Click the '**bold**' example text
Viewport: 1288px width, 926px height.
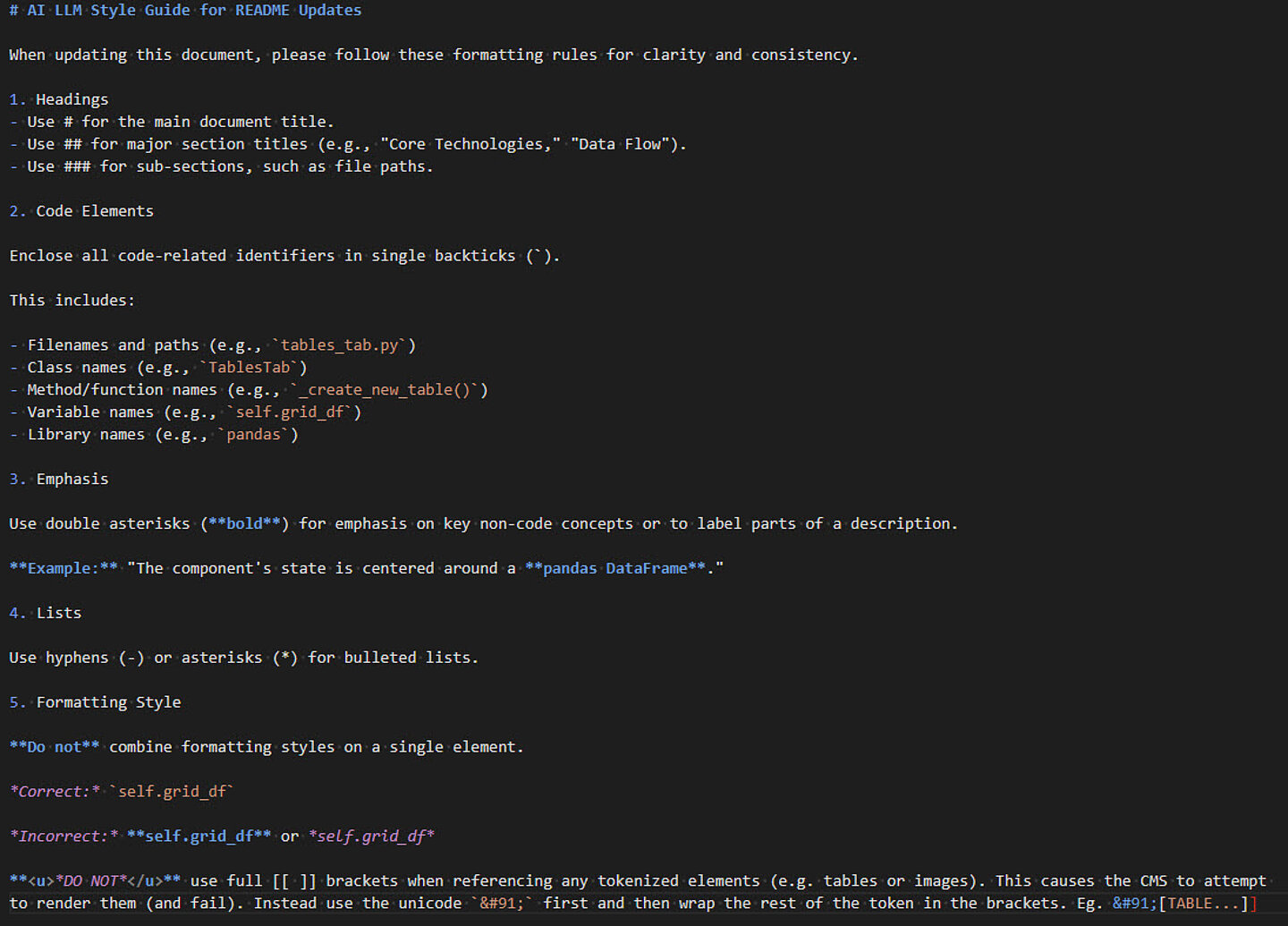tap(244, 524)
